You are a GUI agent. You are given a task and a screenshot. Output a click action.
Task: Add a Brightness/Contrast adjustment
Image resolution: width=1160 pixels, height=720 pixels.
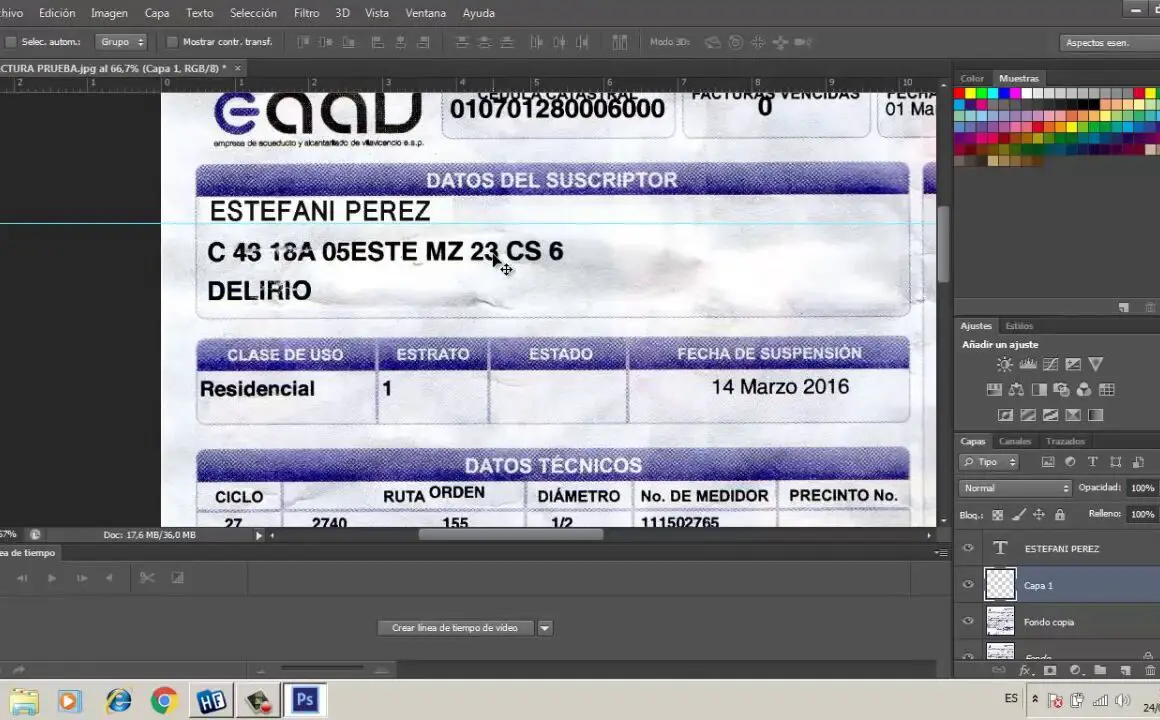1004,364
